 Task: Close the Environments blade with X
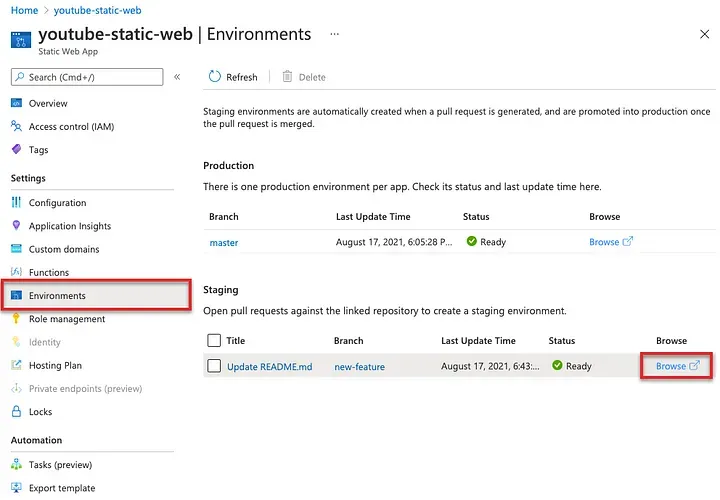[x=704, y=34]
